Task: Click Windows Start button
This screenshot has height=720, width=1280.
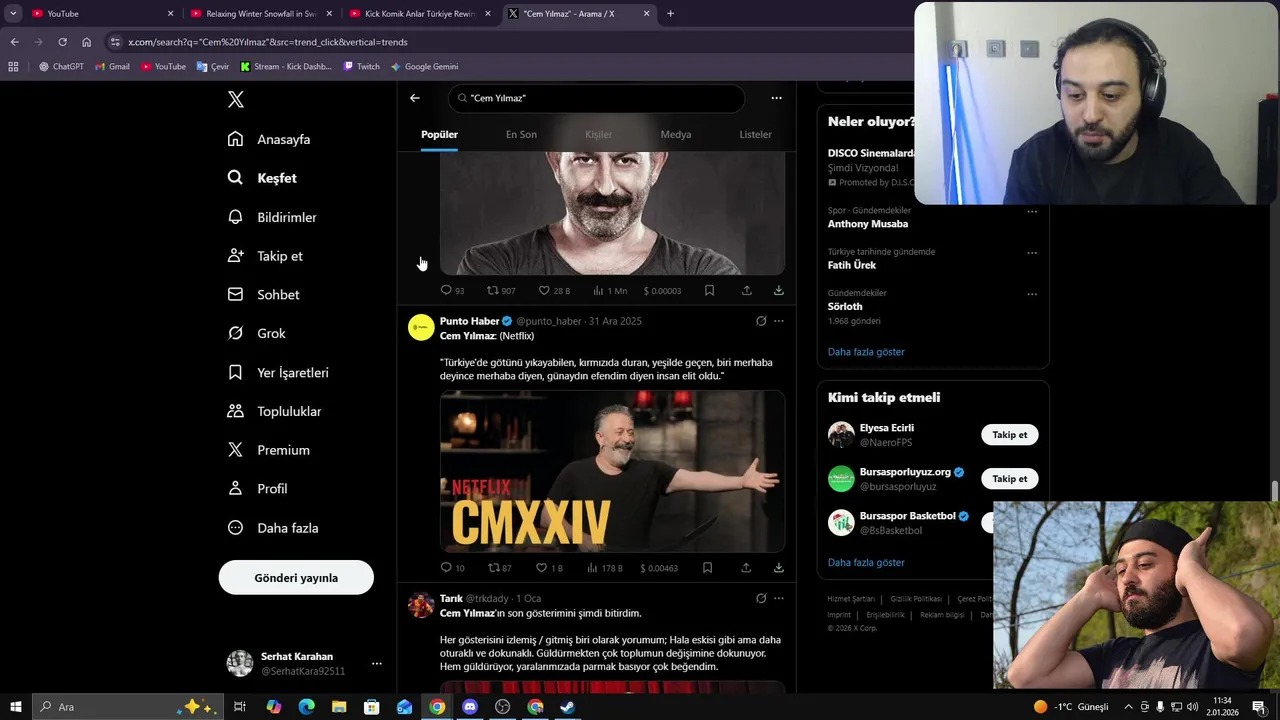Action: pyautogui.click(x=16, y=707)
